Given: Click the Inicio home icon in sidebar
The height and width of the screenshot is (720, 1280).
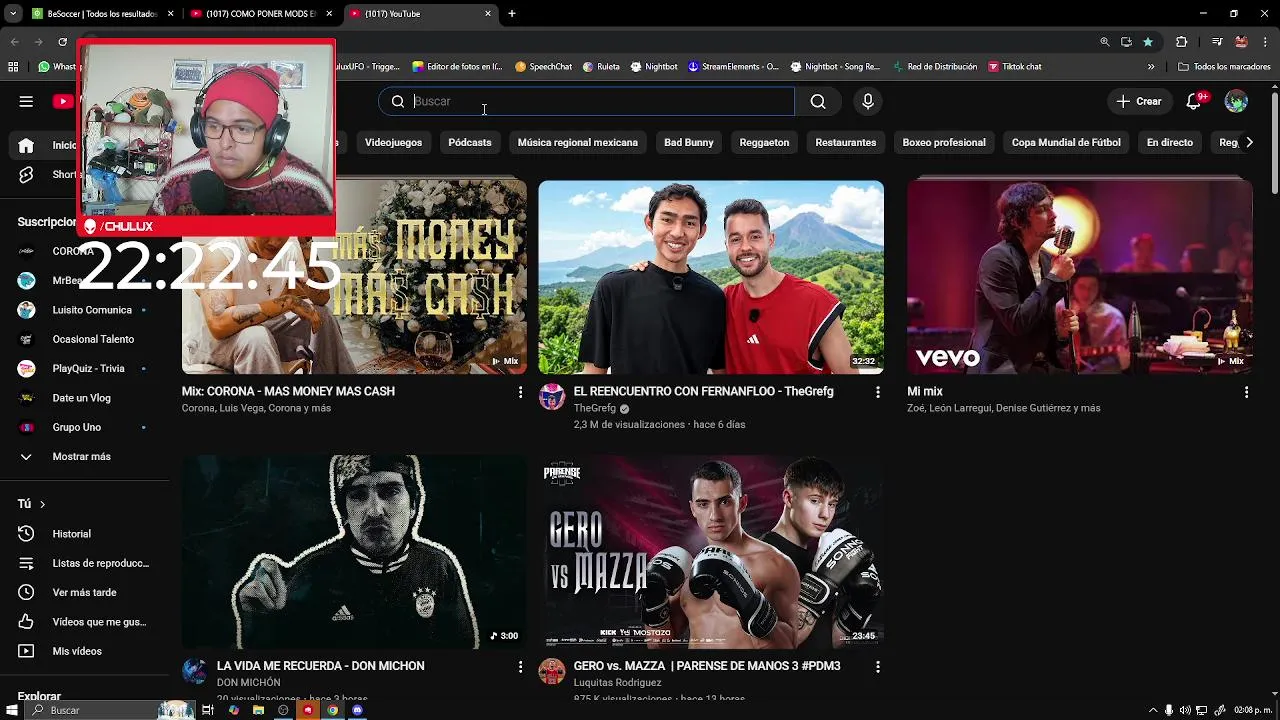Looking at the screenshot, I should (26, 145).
